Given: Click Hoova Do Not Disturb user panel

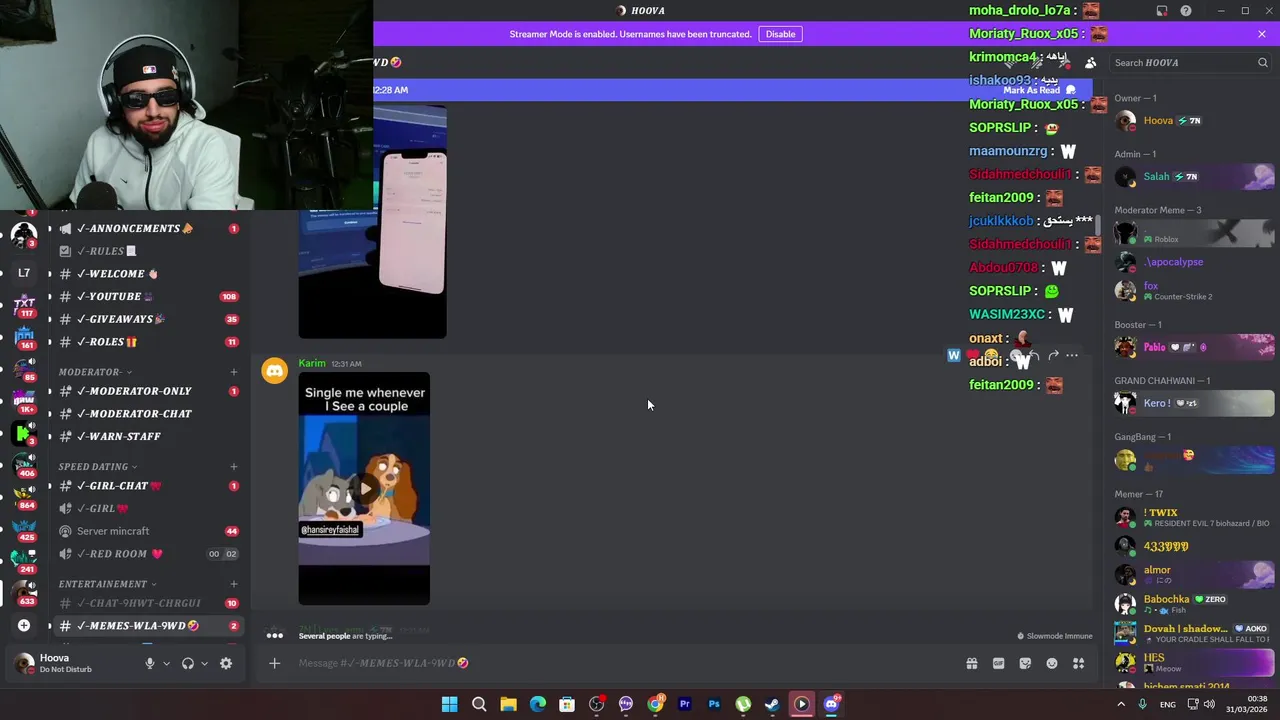Looking at the screenshot, I should pyautogui.click(x=74, y=663).
